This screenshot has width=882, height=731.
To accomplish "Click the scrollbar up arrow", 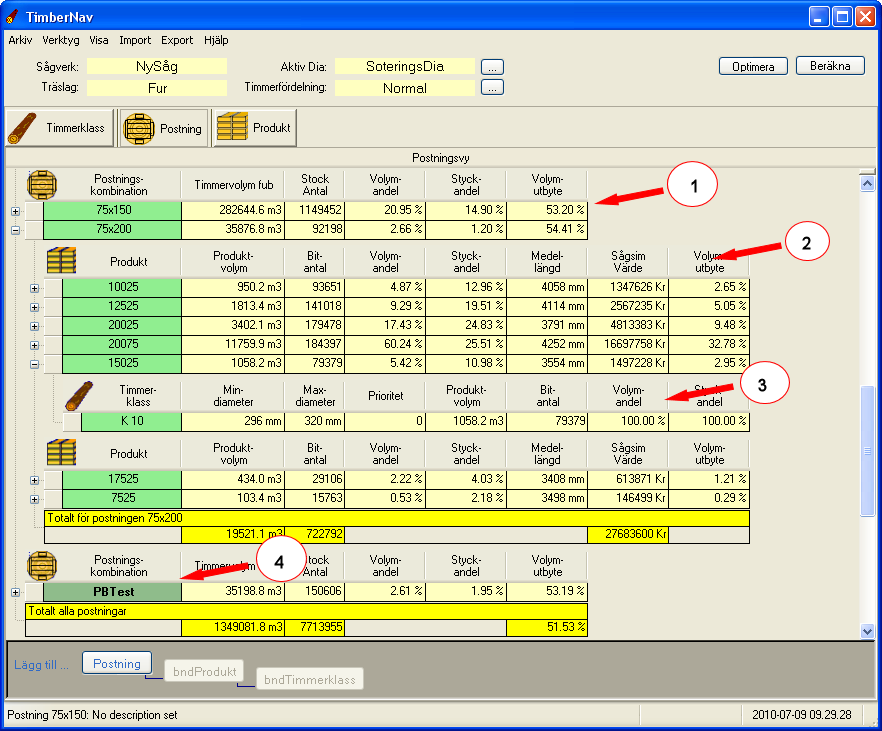I will coord(867,183).
